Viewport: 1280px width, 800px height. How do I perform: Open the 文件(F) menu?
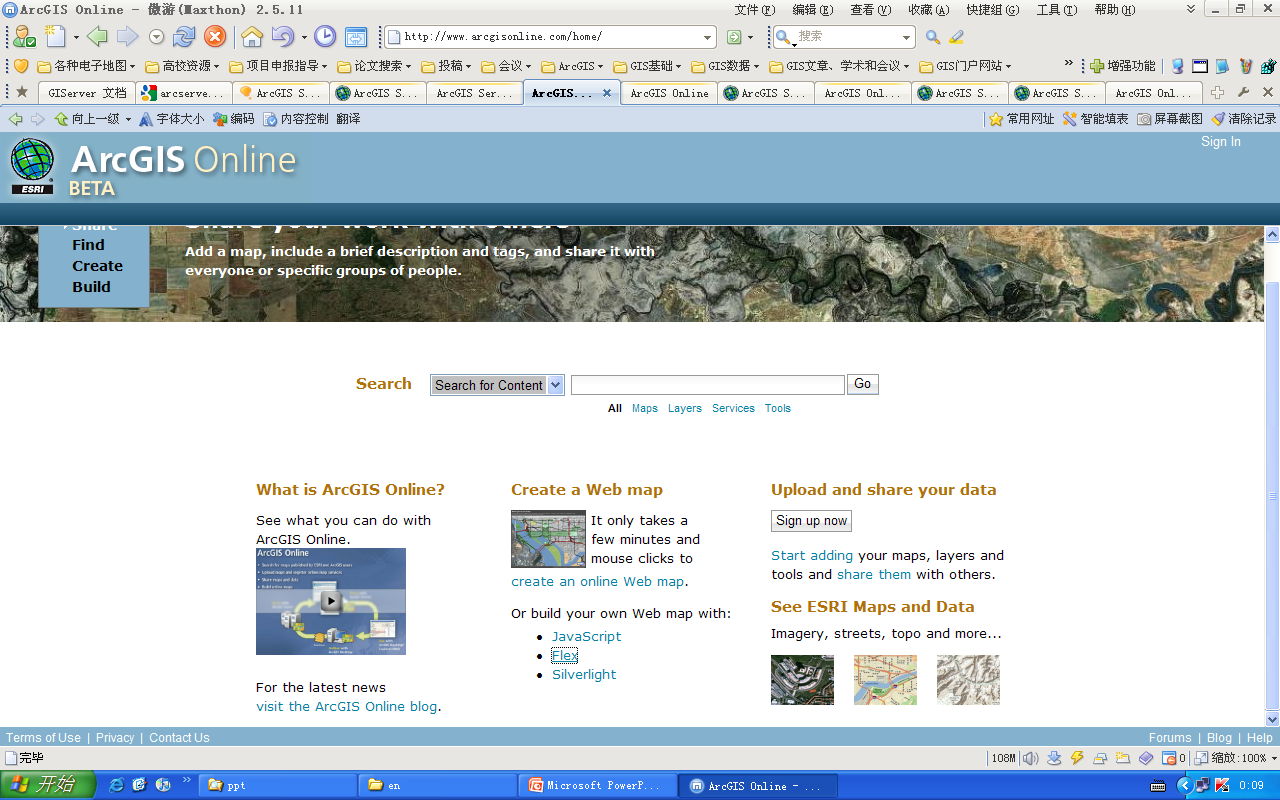click(755, 10)
